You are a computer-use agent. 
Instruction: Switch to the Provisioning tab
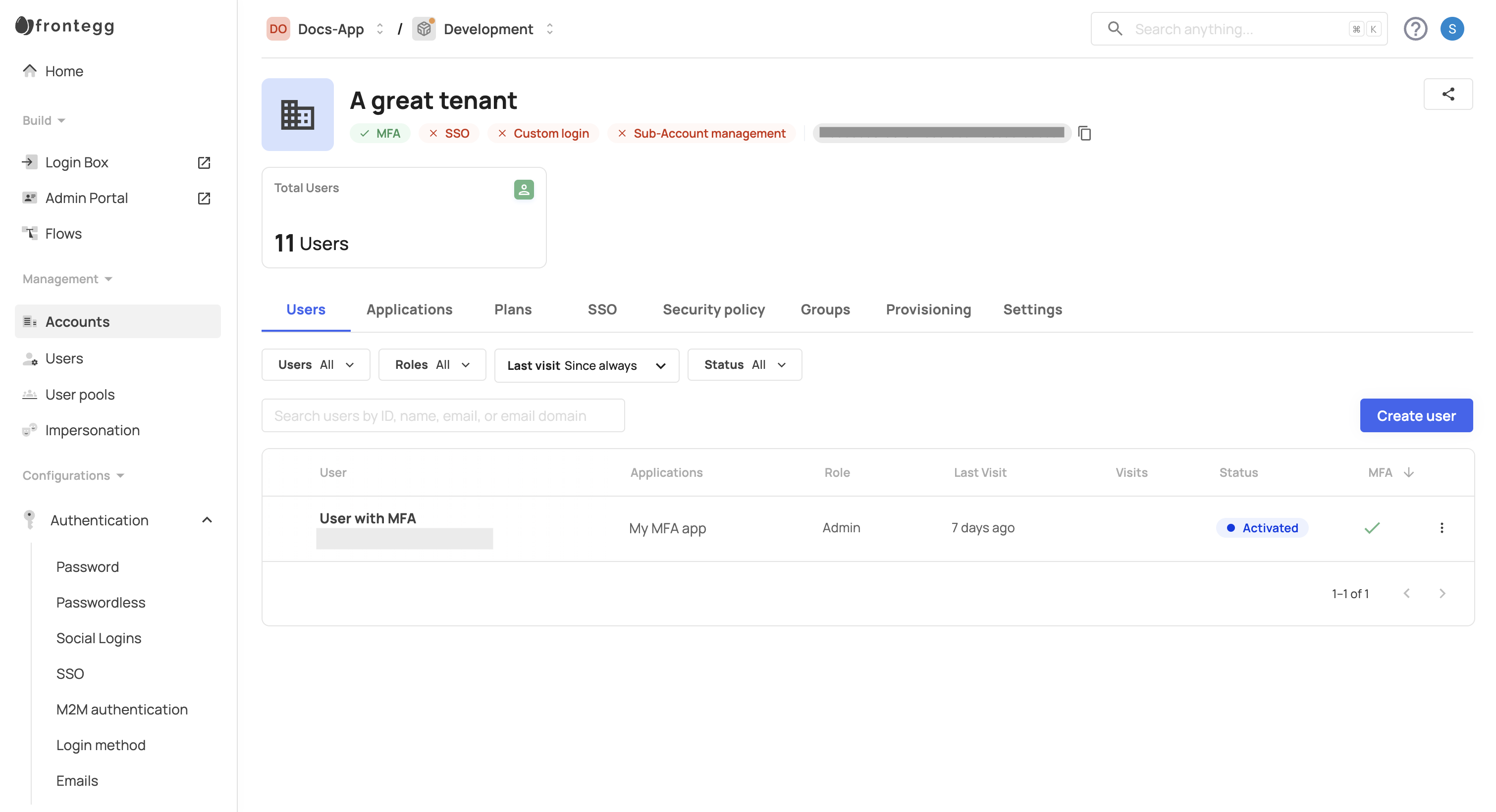tap(927, 309)
